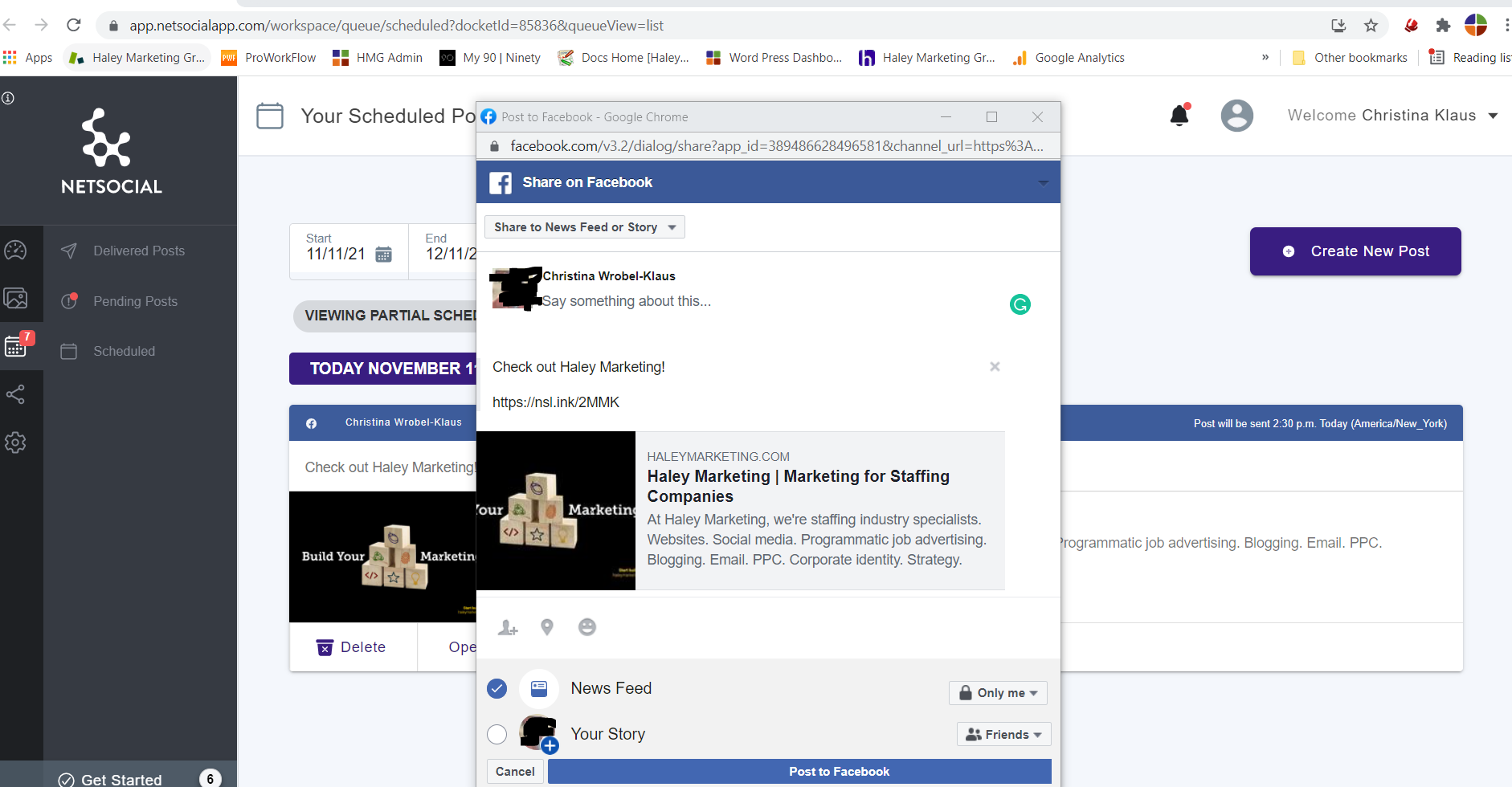Viewport: 1512px width, 787px height.
Task: Open the Share on Facebook header arrow
Action: [x=1043, y=182]
